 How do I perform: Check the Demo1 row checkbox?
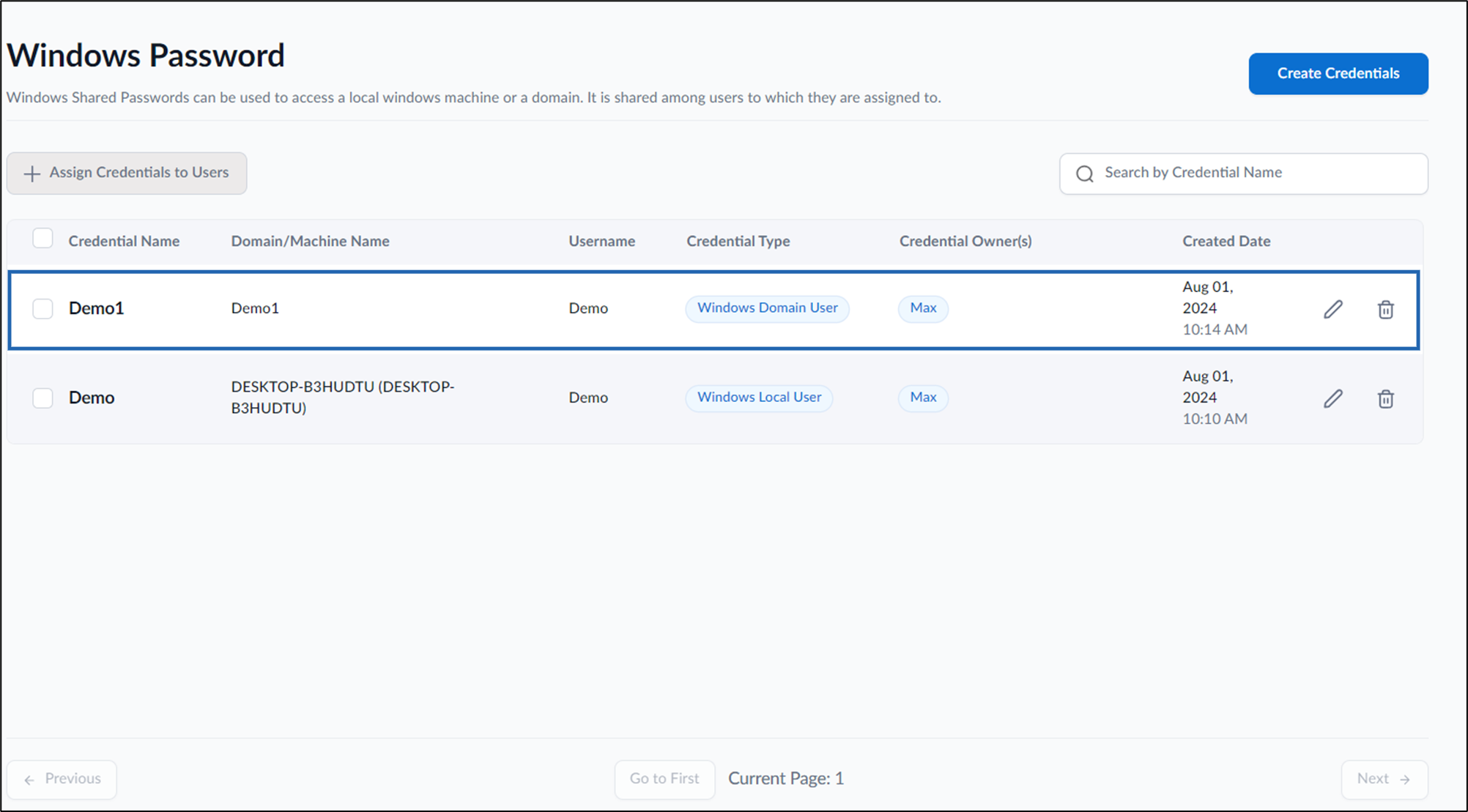[42, 308]
